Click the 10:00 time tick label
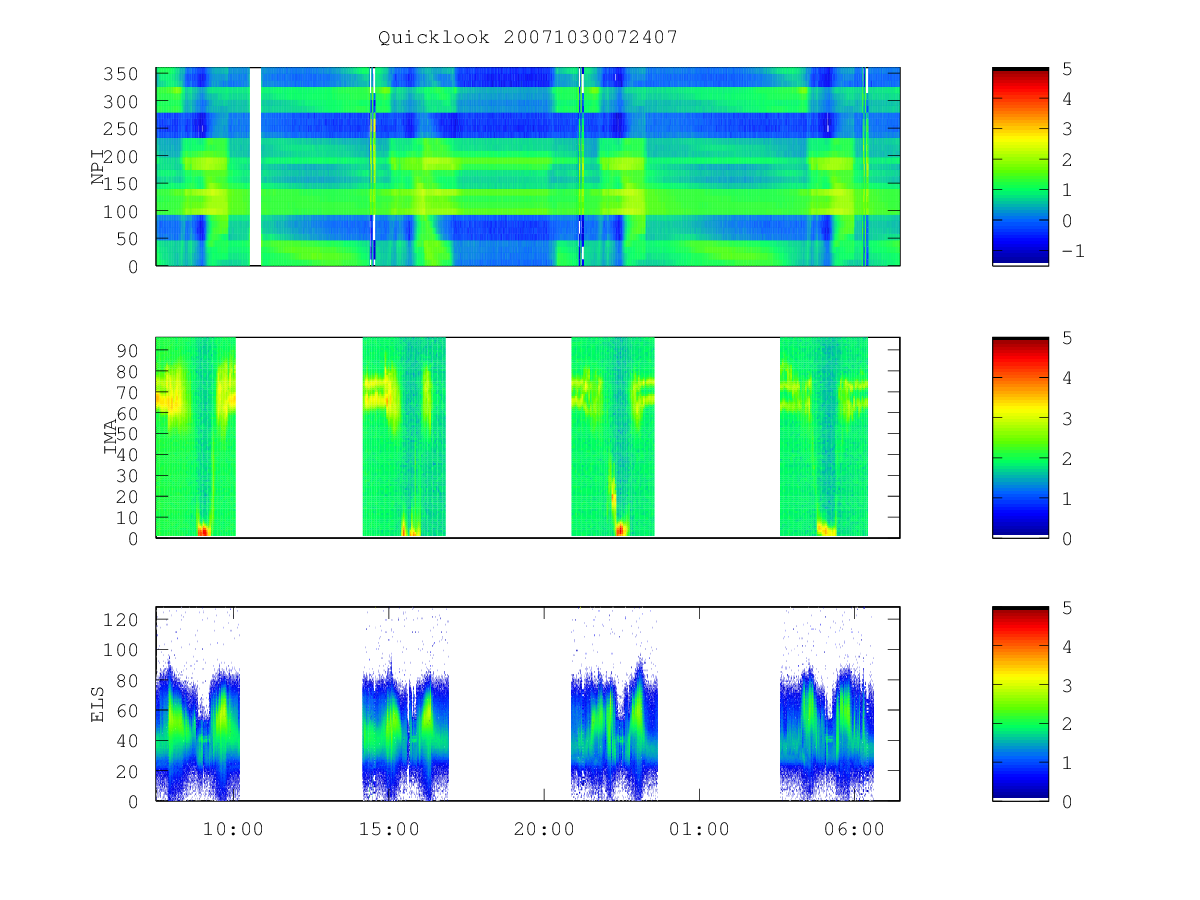The height and width of the screenshot is (900, 1200). click(x=233, y=829)
